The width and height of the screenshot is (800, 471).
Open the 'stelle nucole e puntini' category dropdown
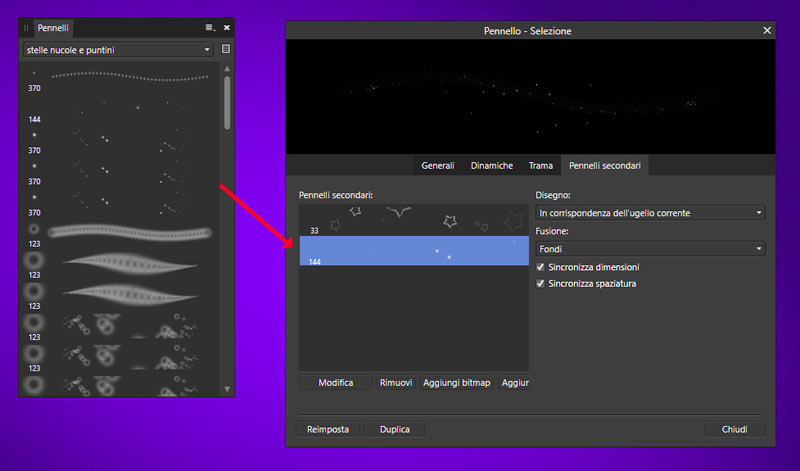click(118, 50)
